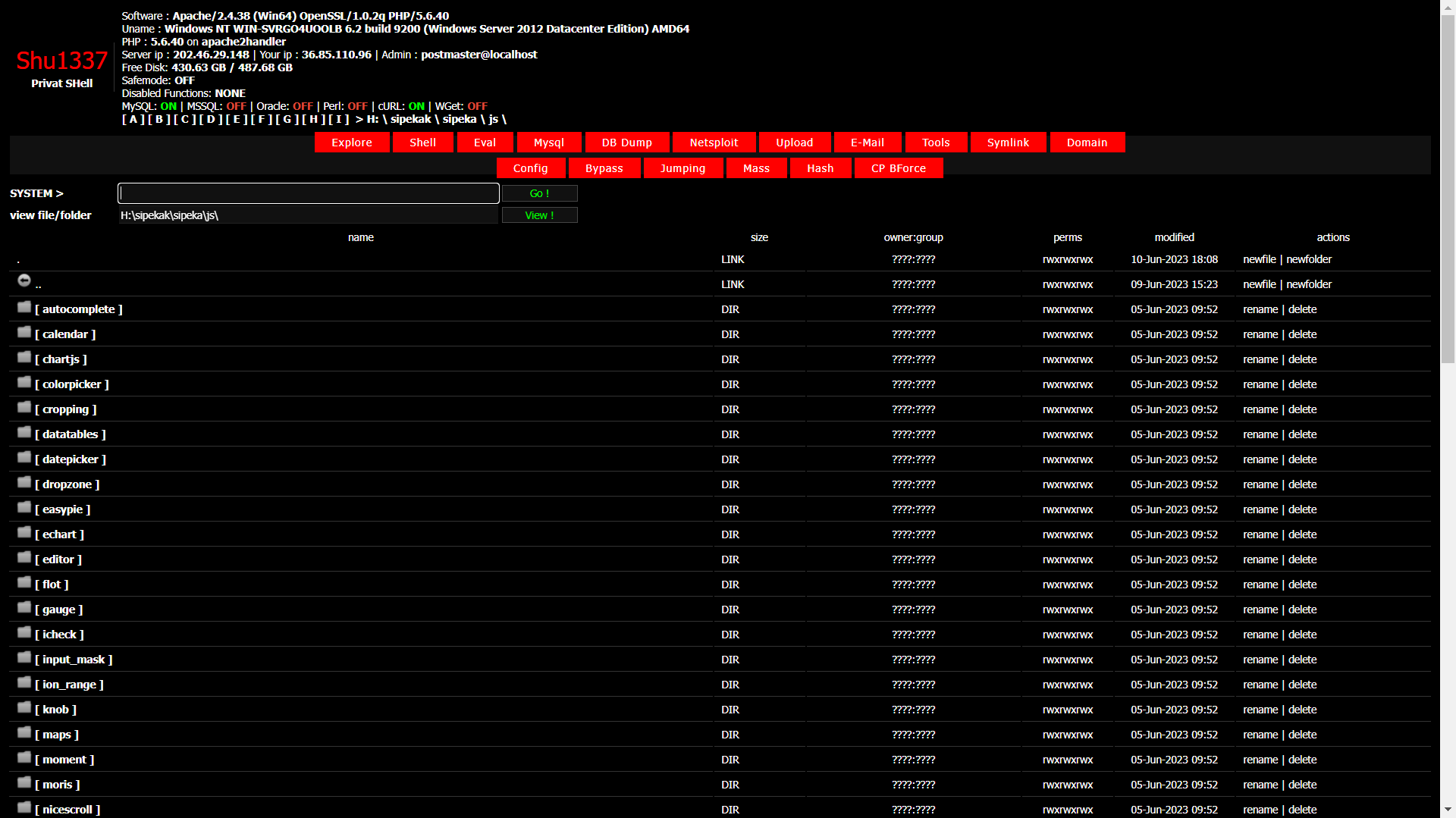
Task: Click the Go ! button
Action: (x=540, y=193)
